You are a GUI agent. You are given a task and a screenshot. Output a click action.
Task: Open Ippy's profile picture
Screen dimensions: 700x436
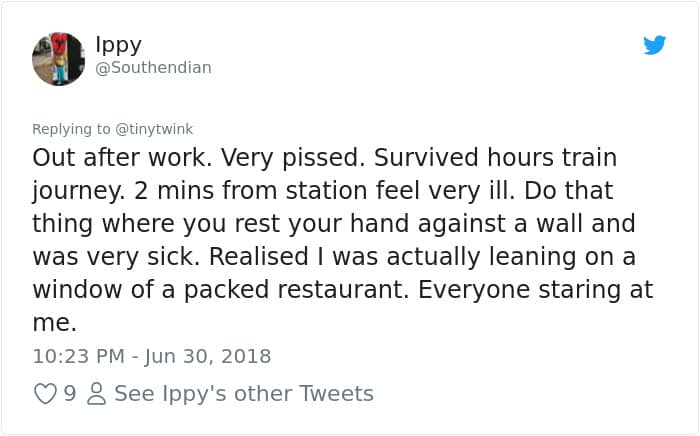click(58, 58)
